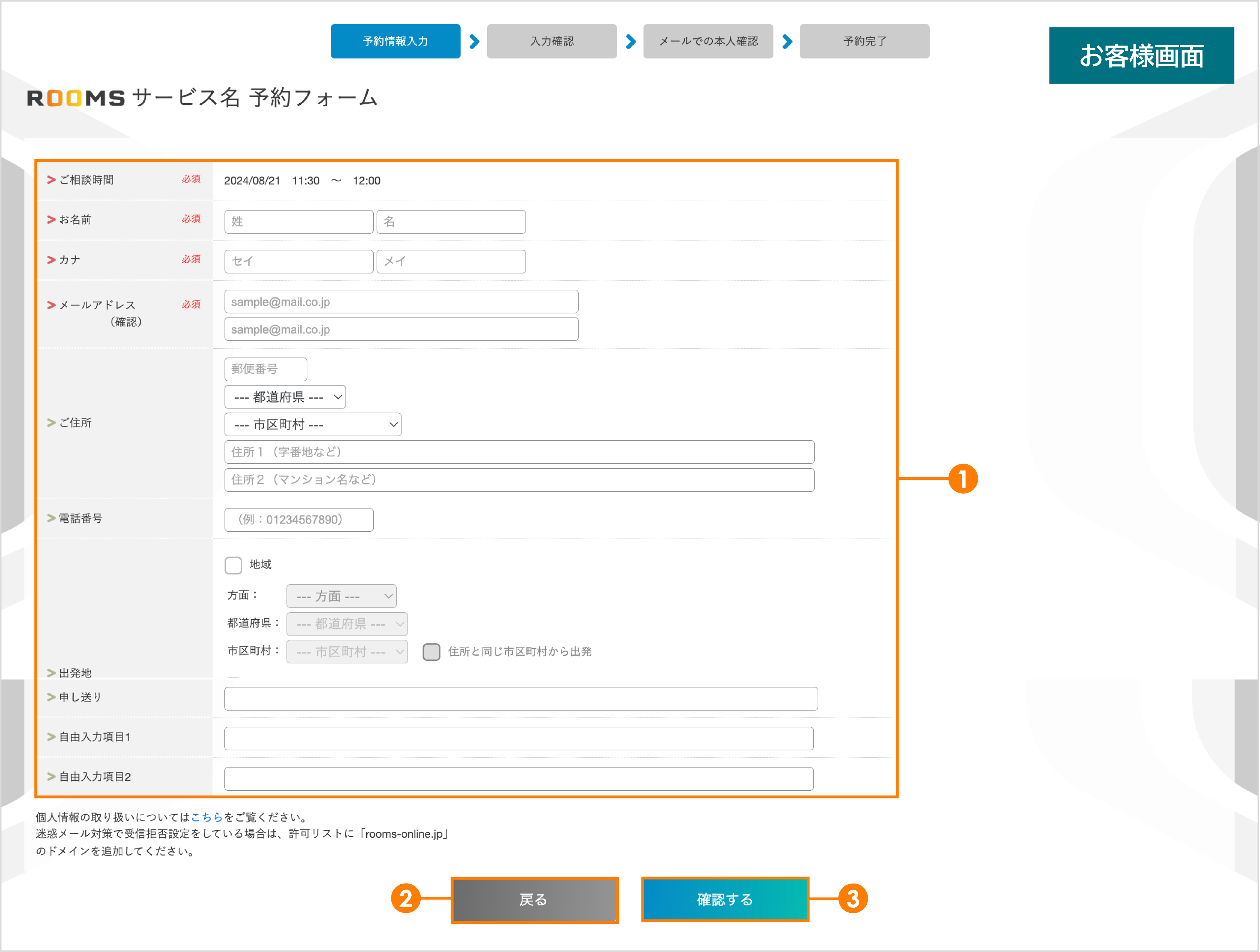Select the 予約情報入力 step tab
The width and height of the screenshot is (1260, 952).
395,41
